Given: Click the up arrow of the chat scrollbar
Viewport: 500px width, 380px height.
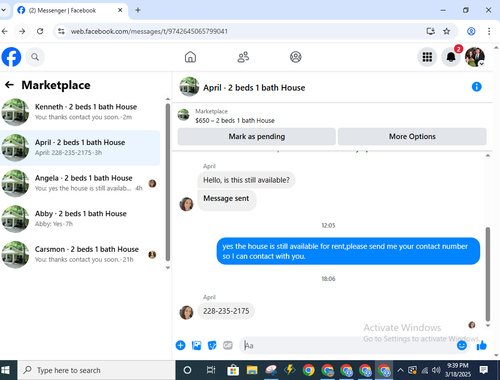Looking at the screenshot, I should pyautogui.click(x=488, y=155).
